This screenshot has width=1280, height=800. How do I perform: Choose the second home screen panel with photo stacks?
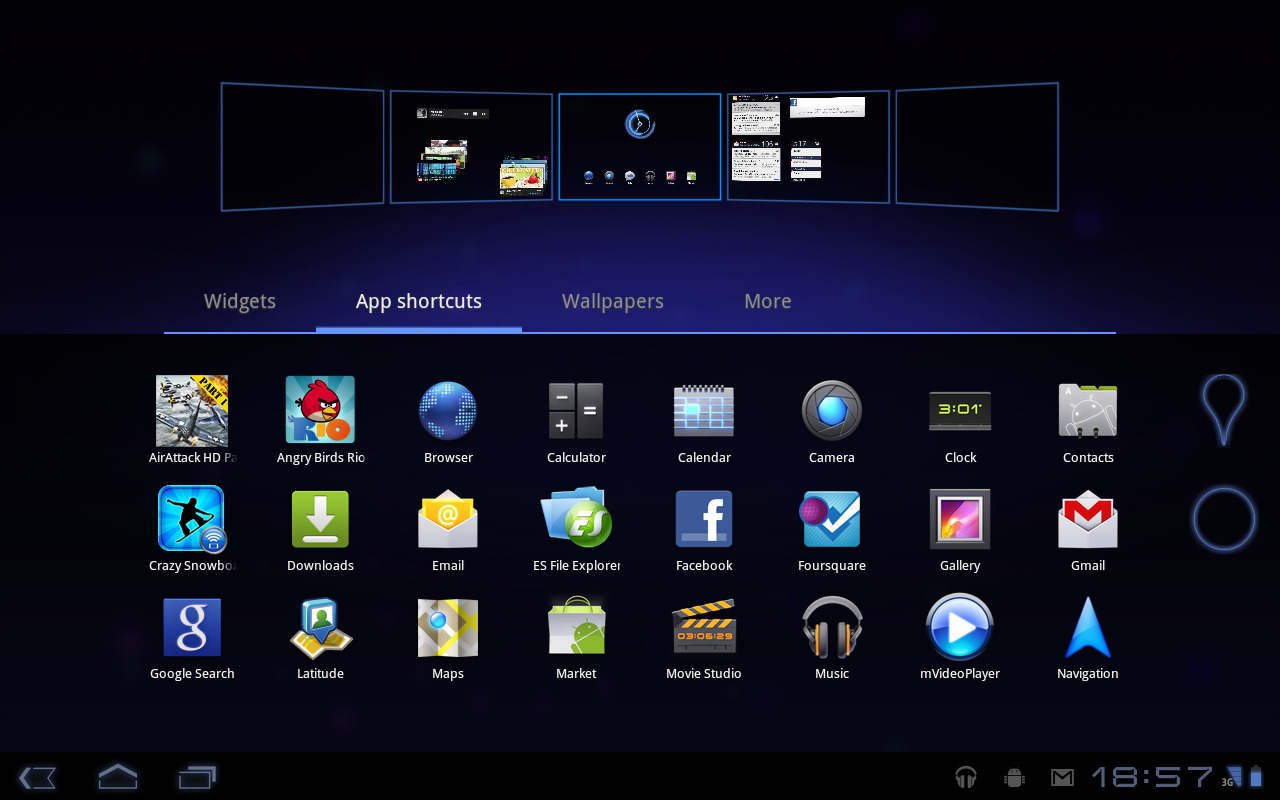point(471,147)
